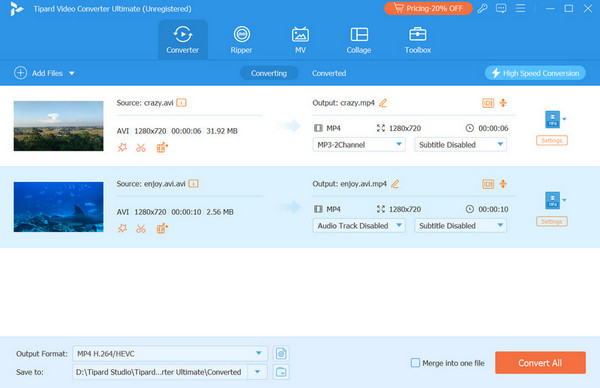Open enhance video tool for enjoy.avi.avi
Viewport: 600px width, 388px height.
(x=162, y=228)
